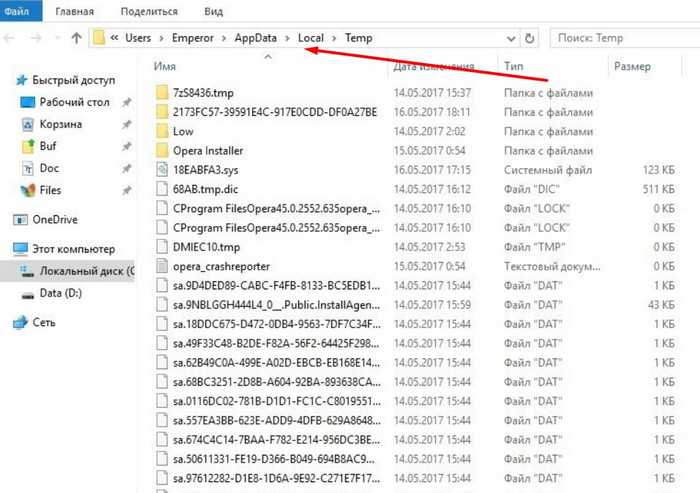Click Users in the address path

coord(138,38)
